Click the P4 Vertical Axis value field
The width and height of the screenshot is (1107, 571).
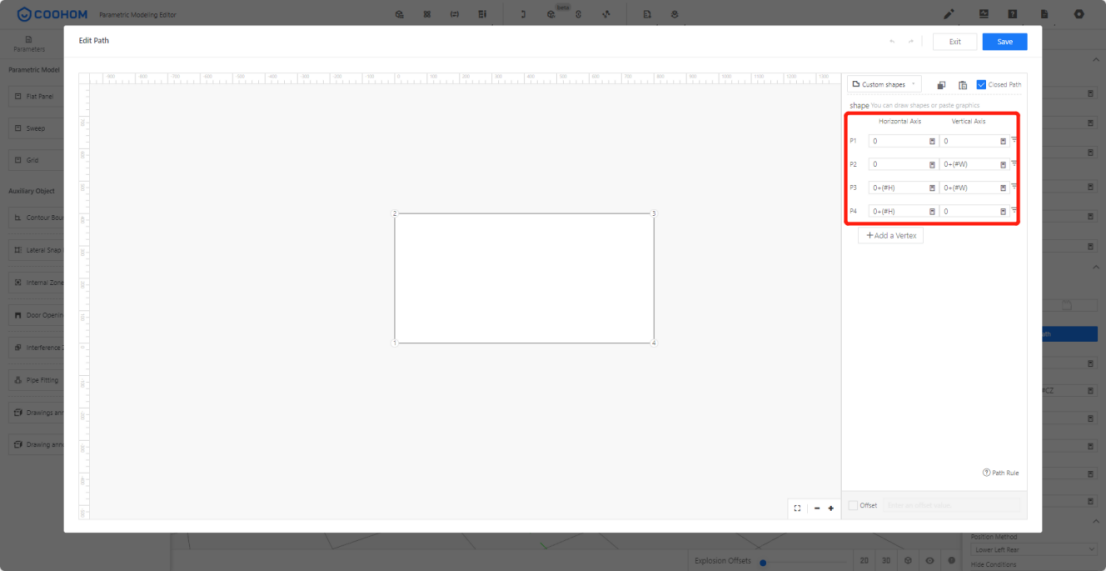coord(974,211)
